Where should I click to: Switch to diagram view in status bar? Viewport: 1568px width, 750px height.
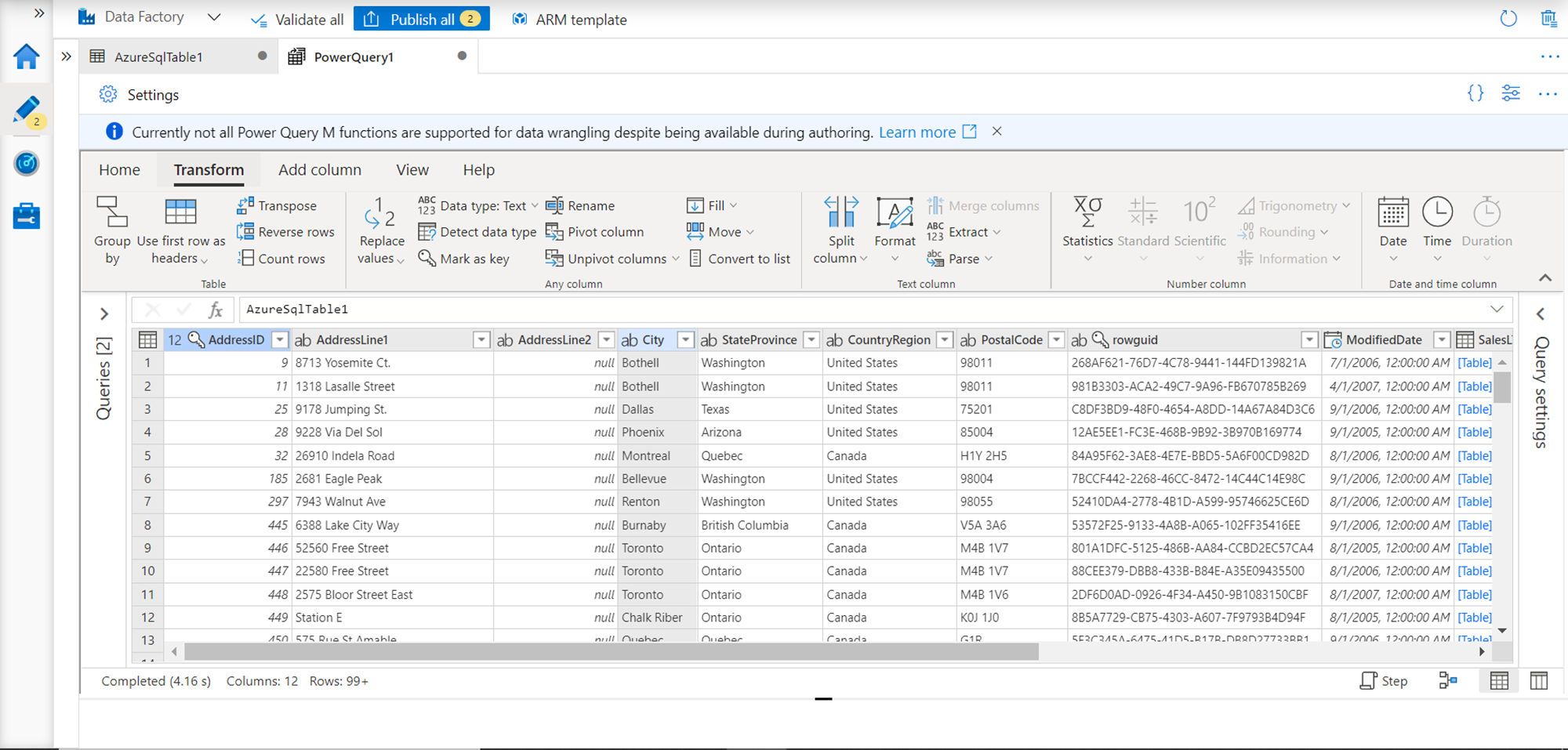[1447, 681]
